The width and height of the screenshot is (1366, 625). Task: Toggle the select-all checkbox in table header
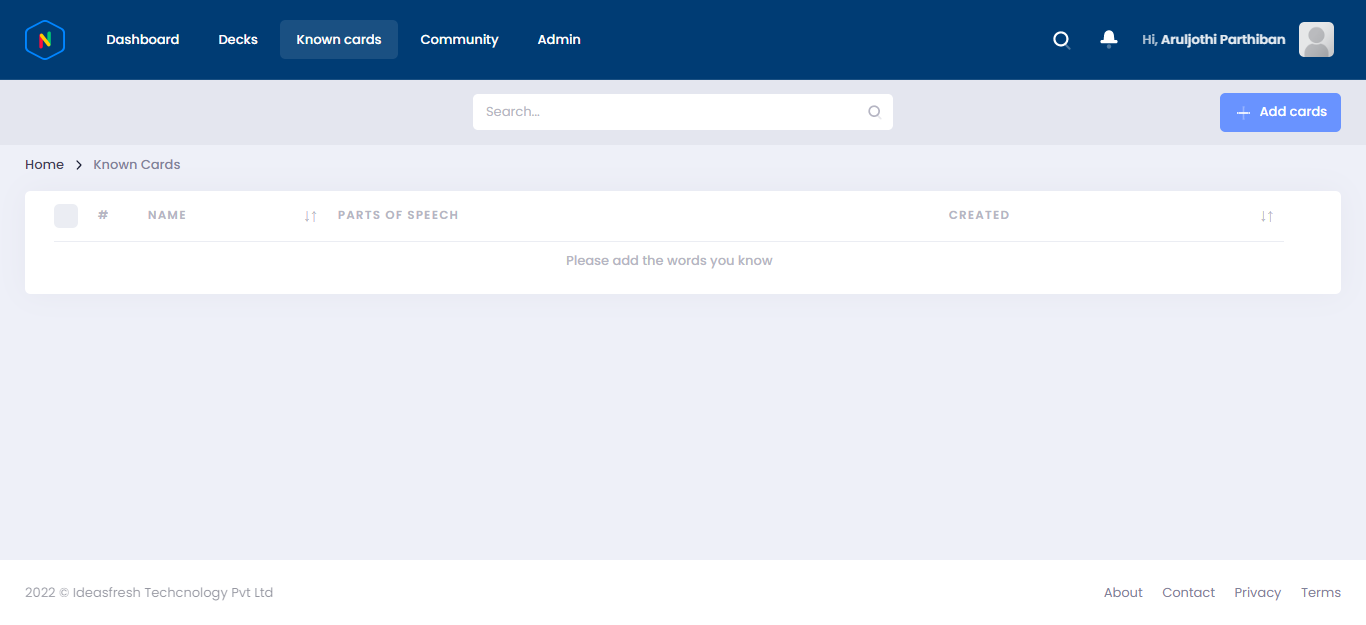coord(66,216)
